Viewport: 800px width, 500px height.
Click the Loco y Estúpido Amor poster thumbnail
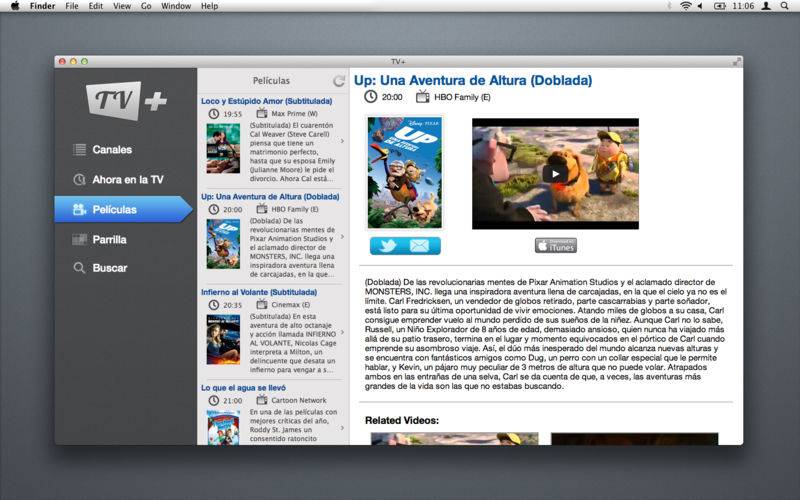(223, 148)
